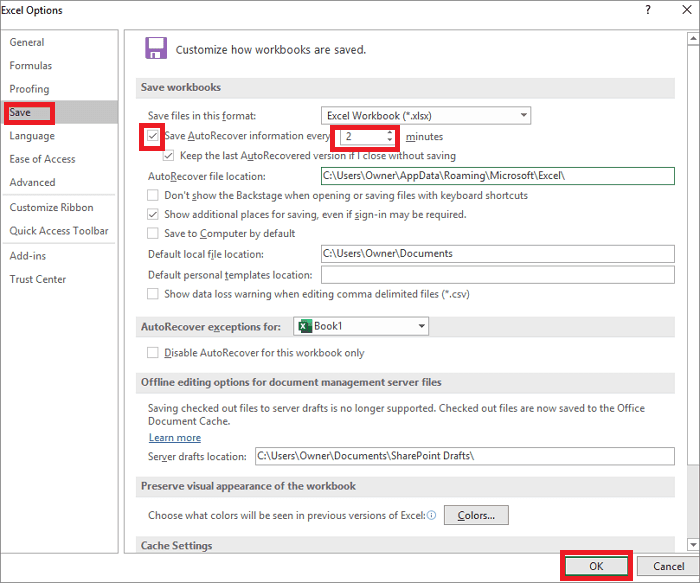Click the Cancel button
The image size is (700, 583).
point(668,566)
